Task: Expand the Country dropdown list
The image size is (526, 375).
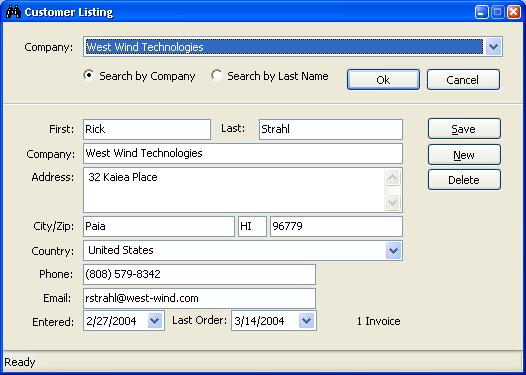Action: coord(393,251)
